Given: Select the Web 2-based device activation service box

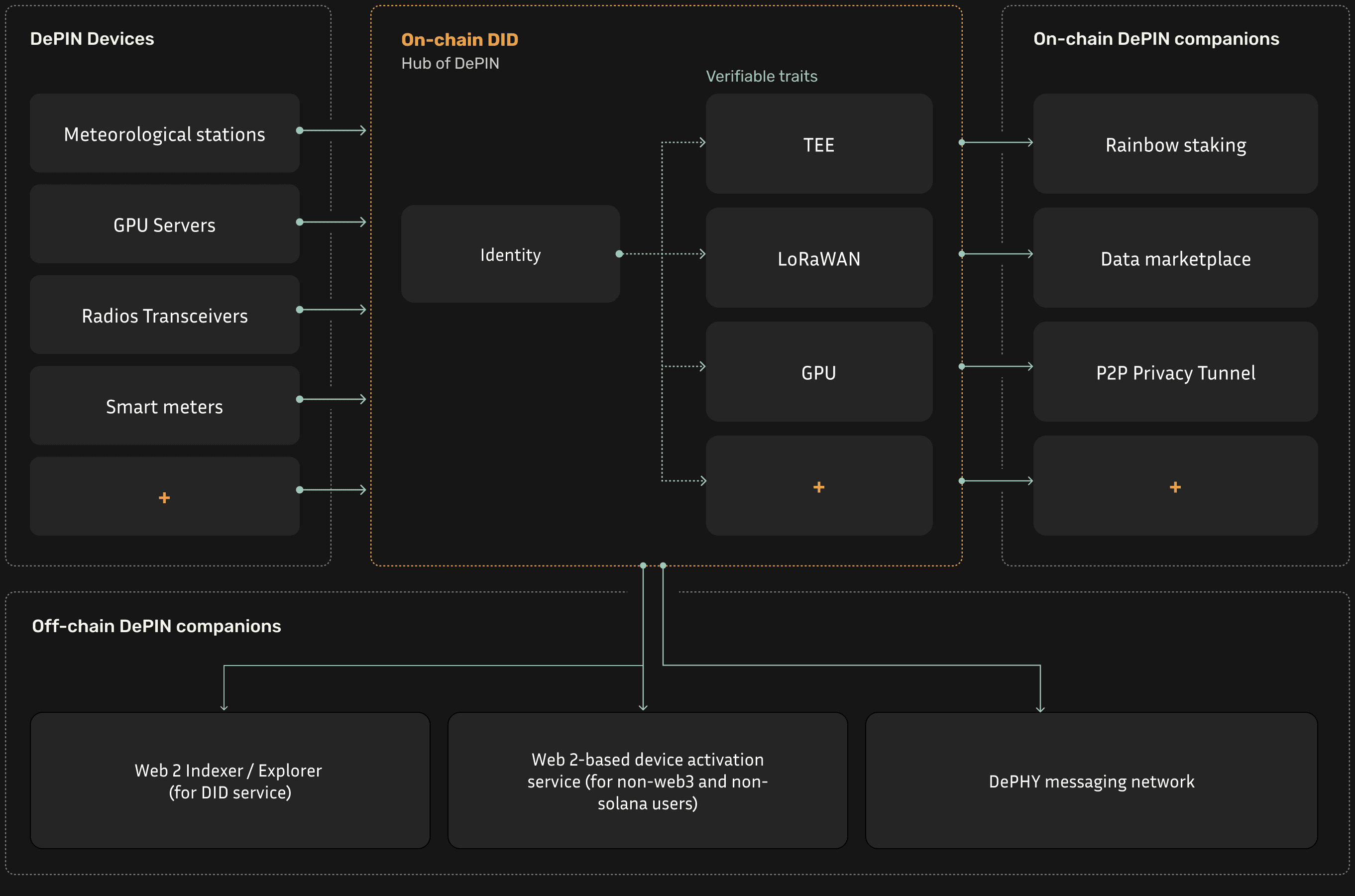Looking at the screenshot, I should [x=648, y=781].
